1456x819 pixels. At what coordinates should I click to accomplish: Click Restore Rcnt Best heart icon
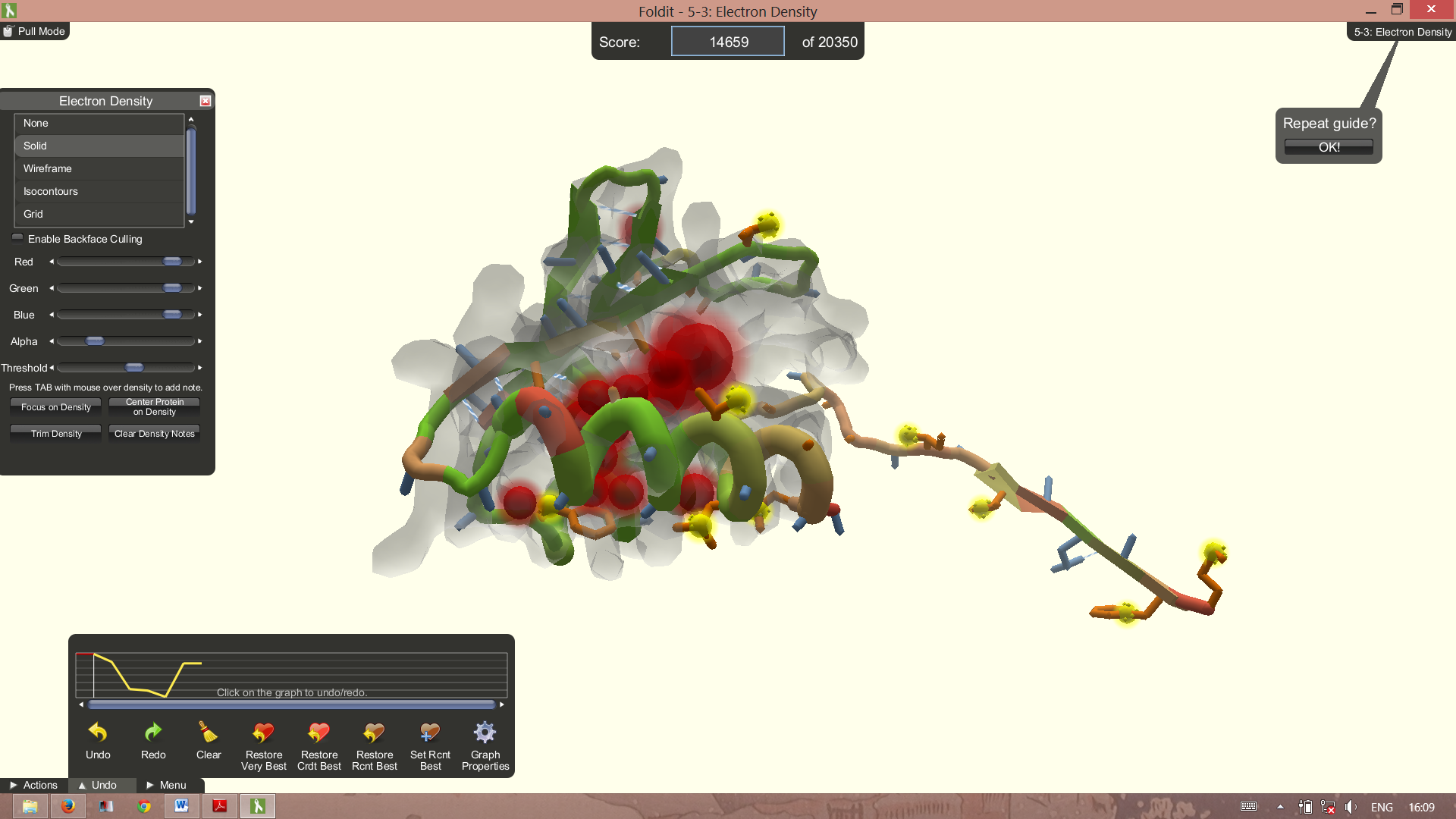click(374, 732)
